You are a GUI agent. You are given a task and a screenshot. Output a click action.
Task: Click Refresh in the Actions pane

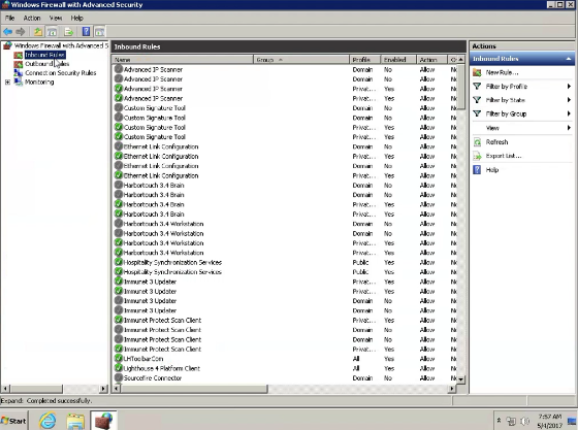[497, 142]
